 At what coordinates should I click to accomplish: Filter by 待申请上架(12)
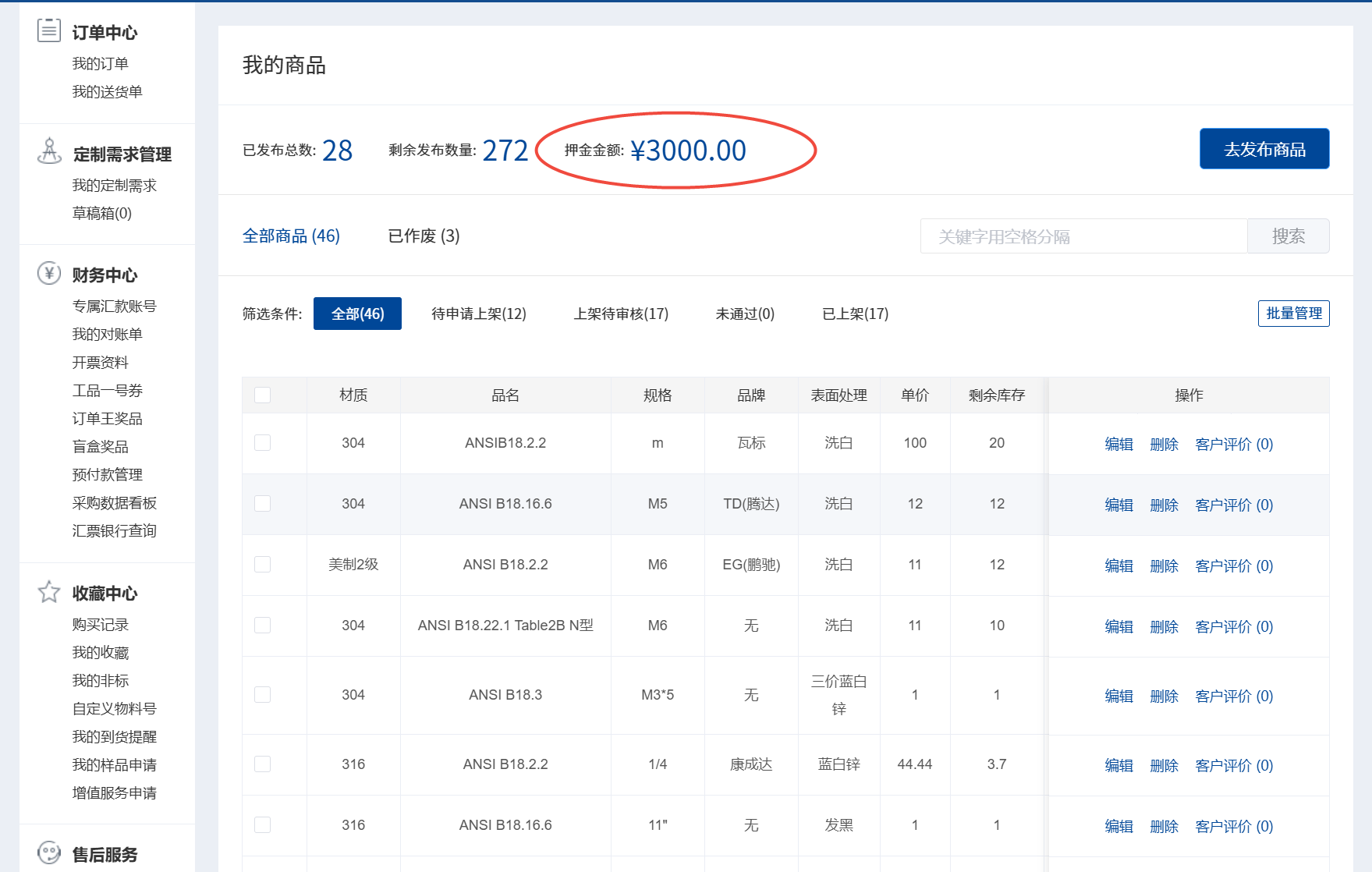tap(478, 314)
